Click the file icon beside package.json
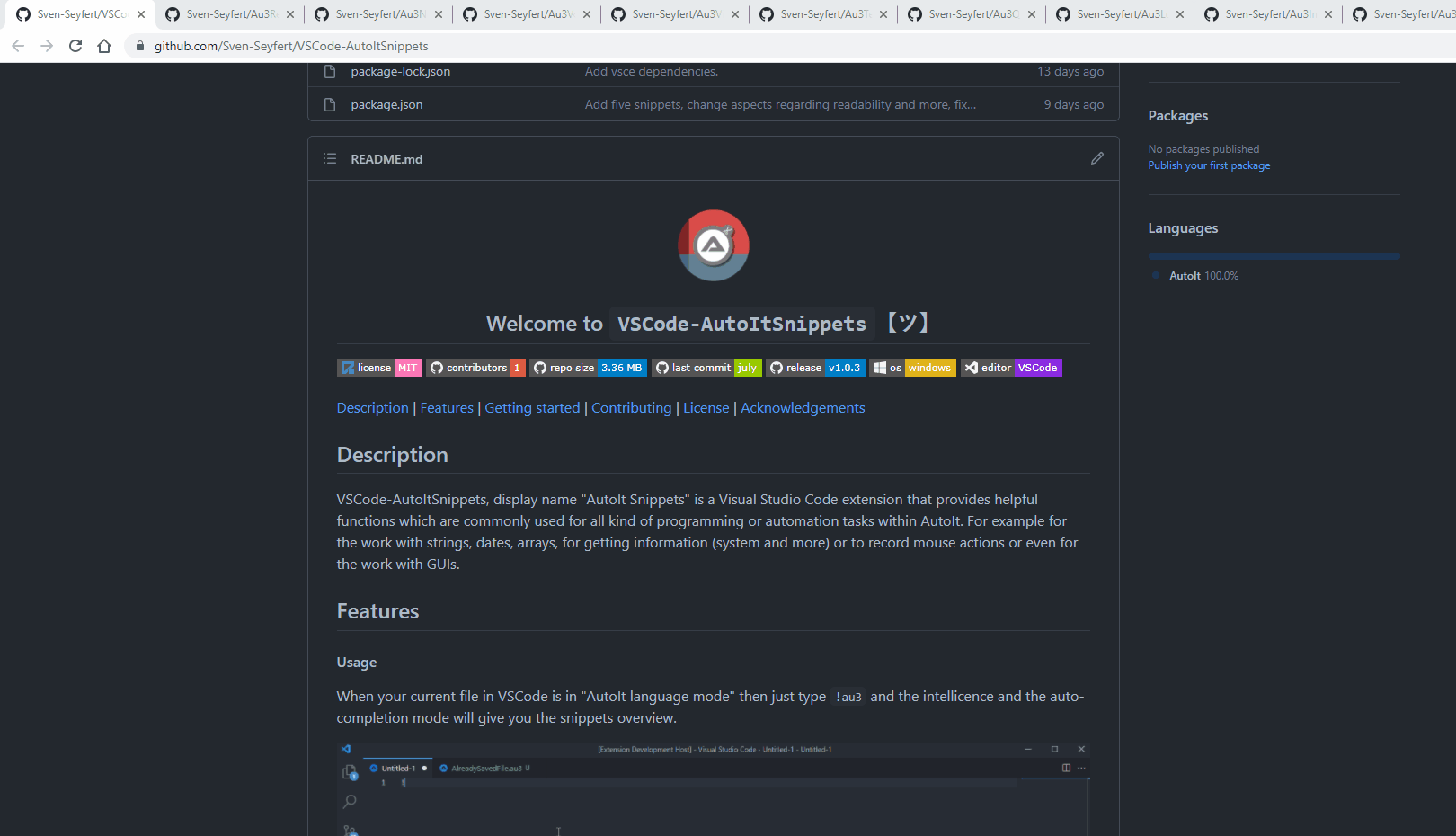 (x=330, y=104)
